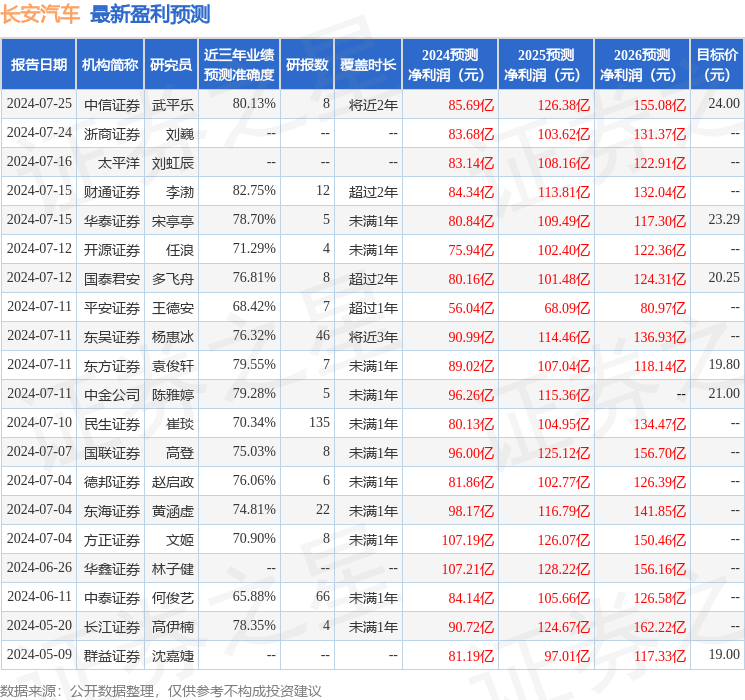The image size is (745, 700).
Task: Click 2024 profit value 56.04亿
Action: [471, 308]
